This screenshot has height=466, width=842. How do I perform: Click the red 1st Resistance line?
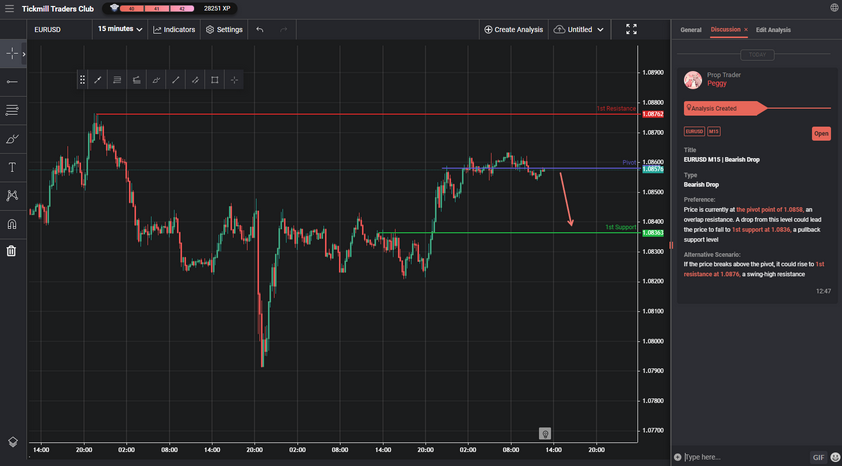[367, 114]
